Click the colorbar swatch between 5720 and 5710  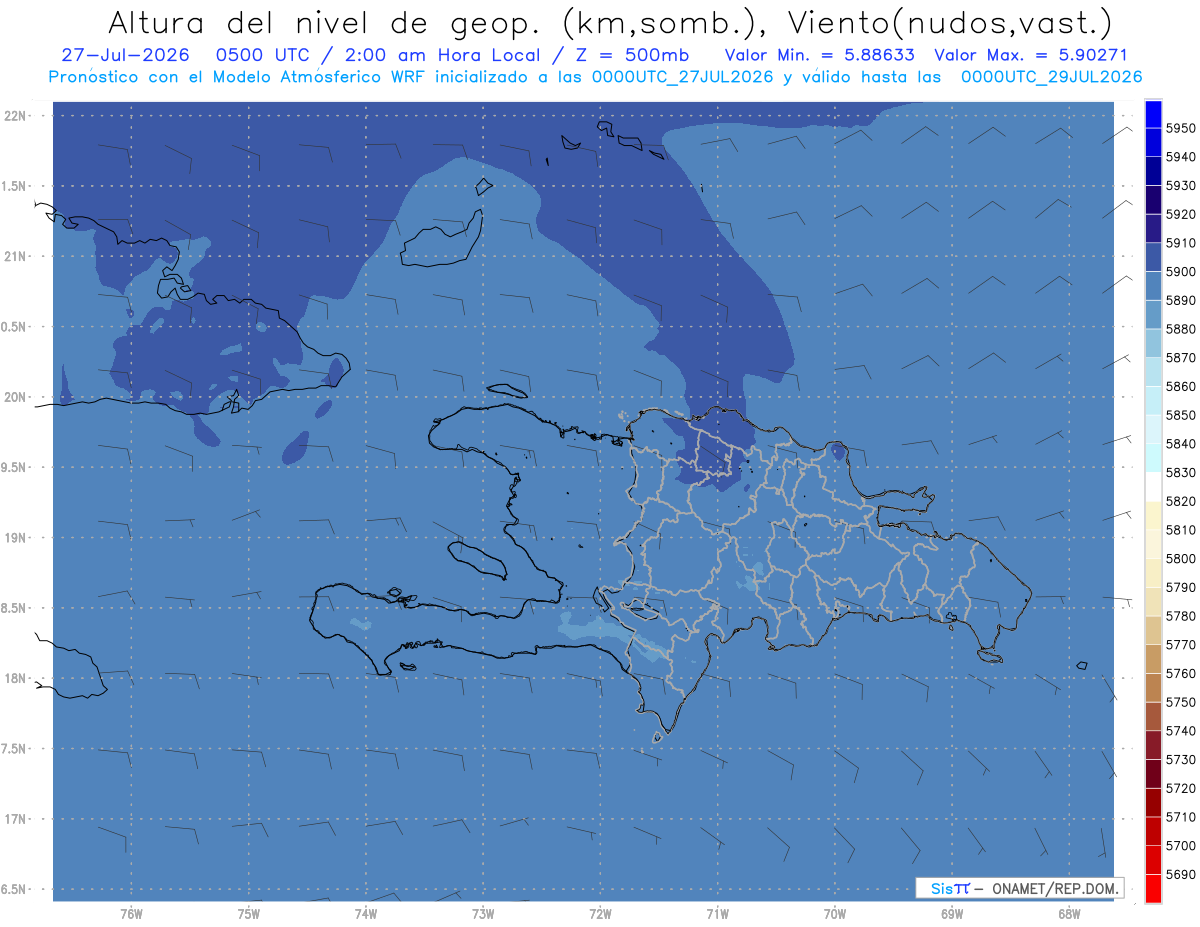pyautogui.click(x=1153, y=803)
